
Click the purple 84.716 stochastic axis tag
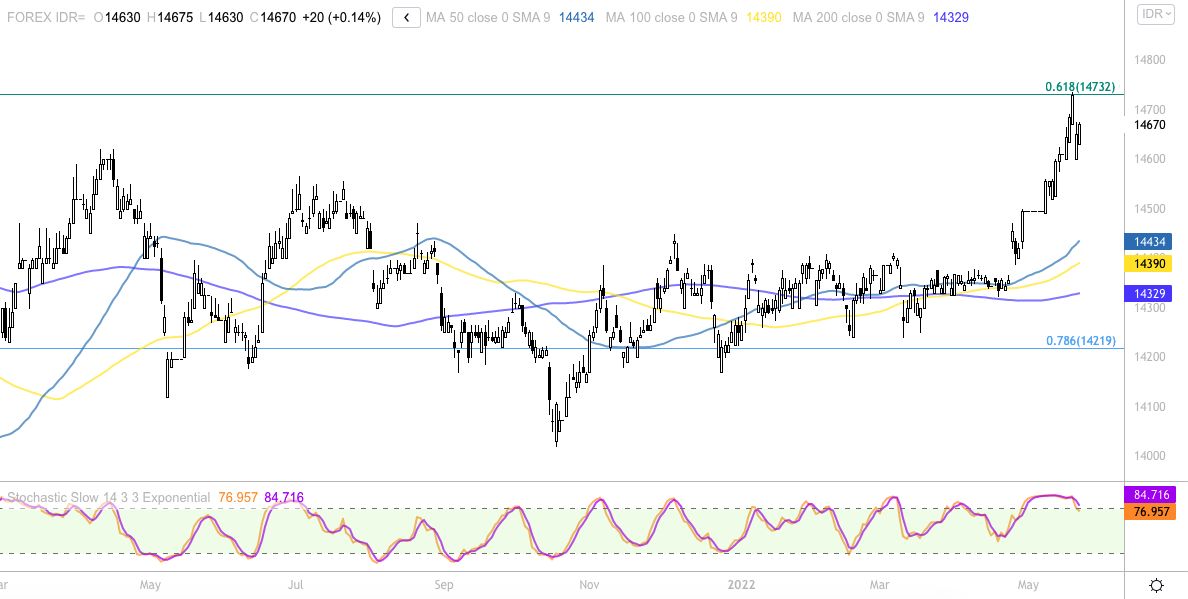tap(1154, 494)
